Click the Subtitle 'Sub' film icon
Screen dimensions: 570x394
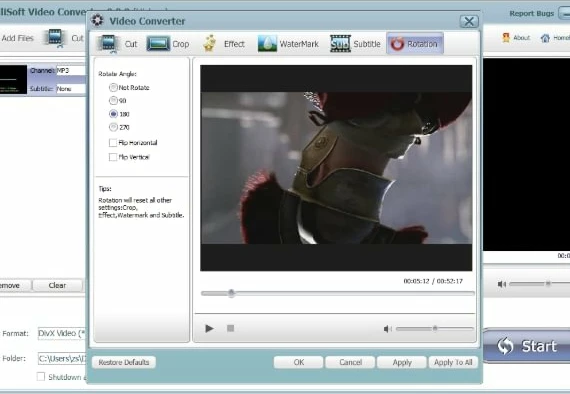click(340, 44)
